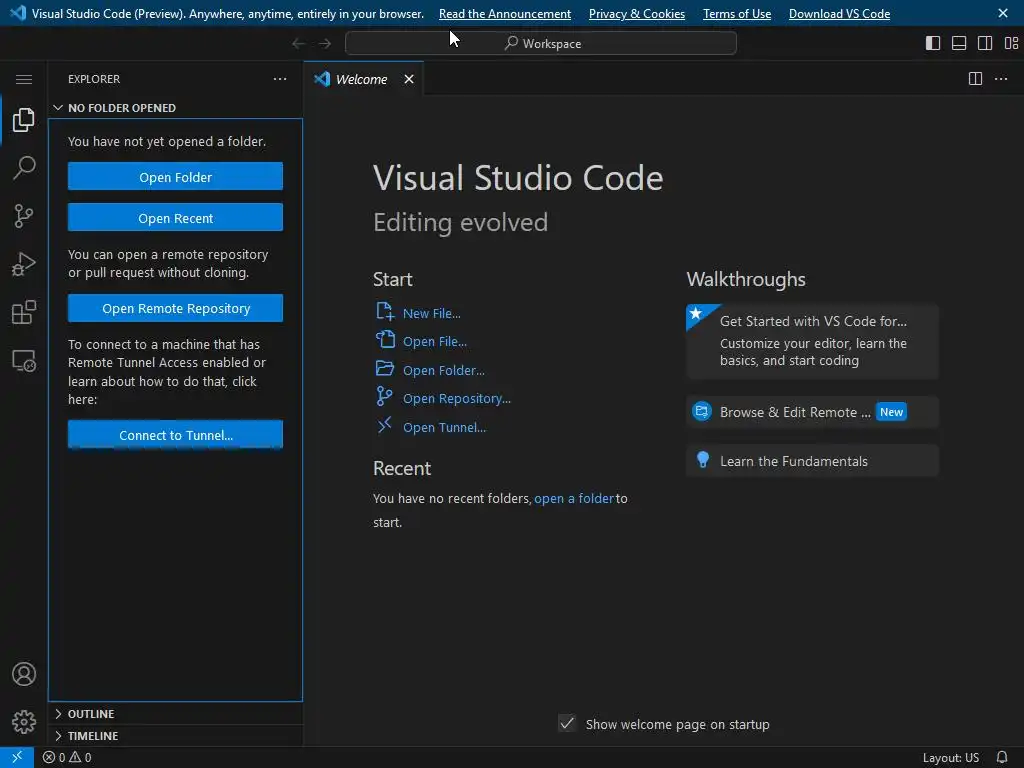
Task: Open the Source Control view
Action: point(24,215)
